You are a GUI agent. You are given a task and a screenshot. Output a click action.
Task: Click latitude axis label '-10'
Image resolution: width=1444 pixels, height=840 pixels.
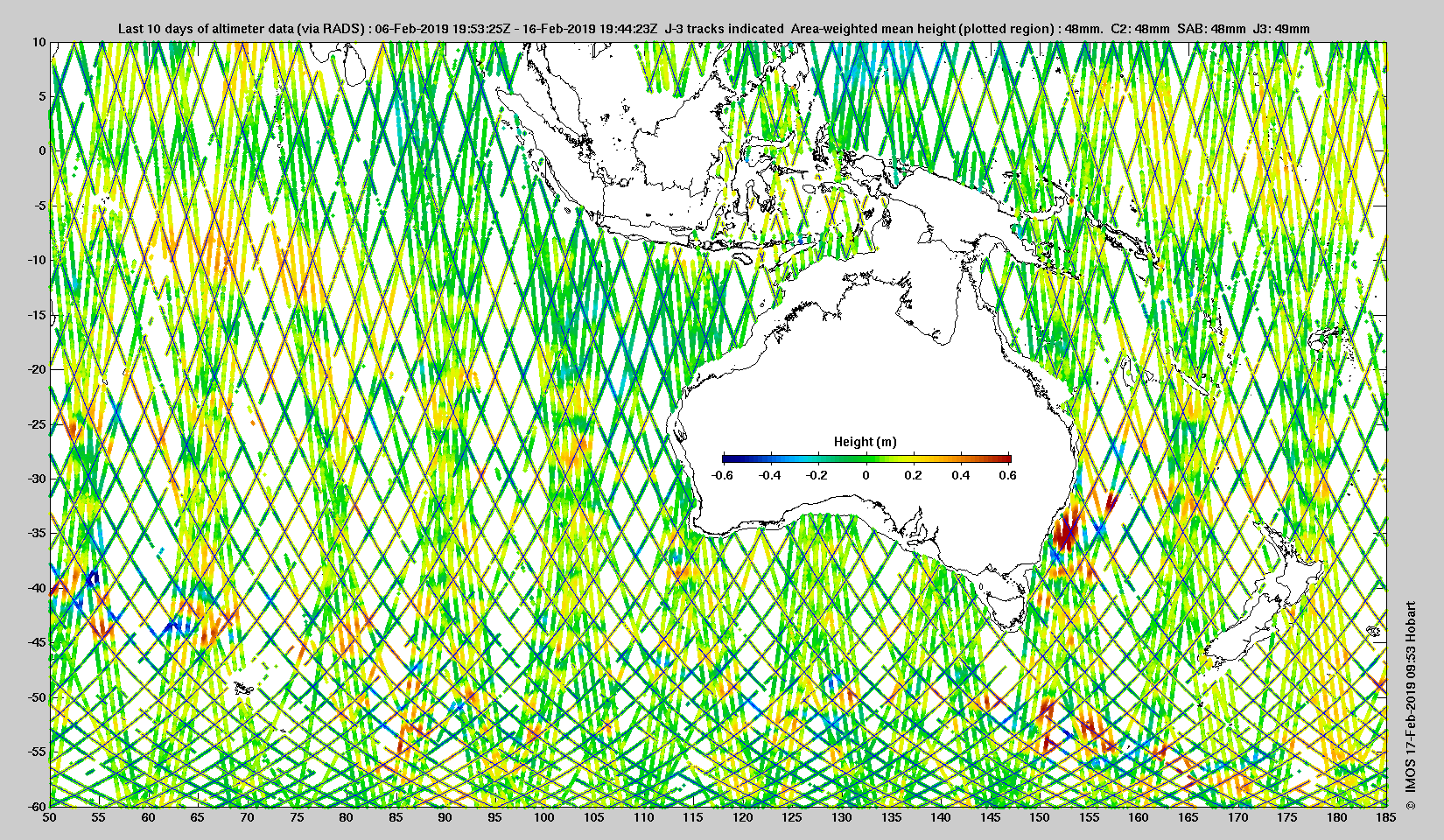[37, 260]
